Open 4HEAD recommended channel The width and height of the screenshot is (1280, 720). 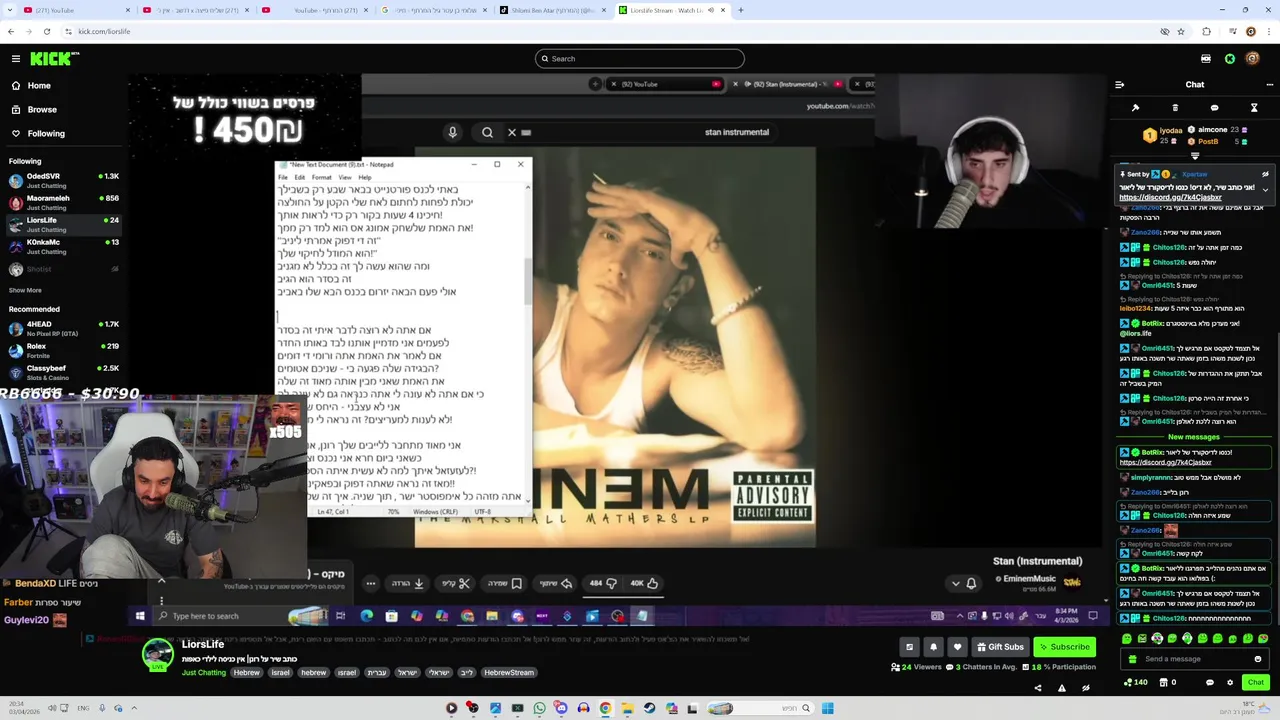(x=63, y=328)
